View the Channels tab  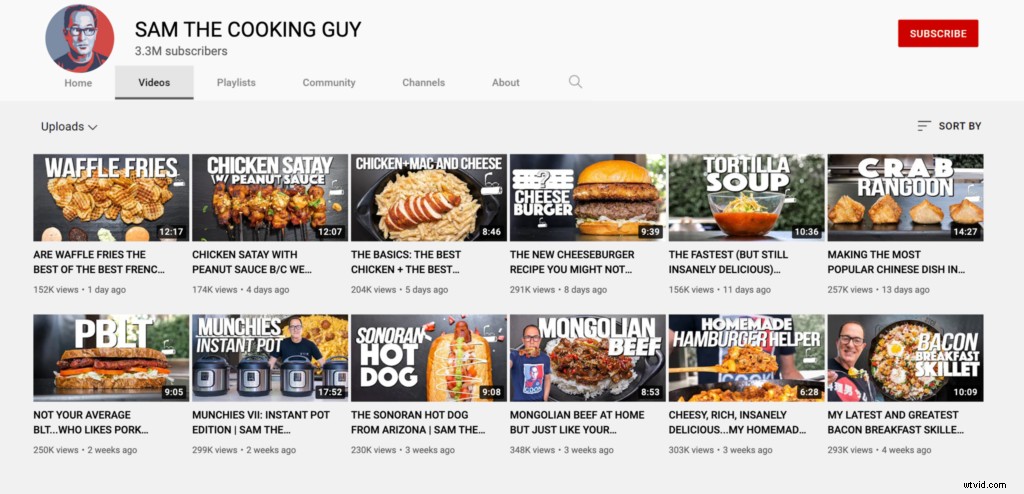(424, 82)
